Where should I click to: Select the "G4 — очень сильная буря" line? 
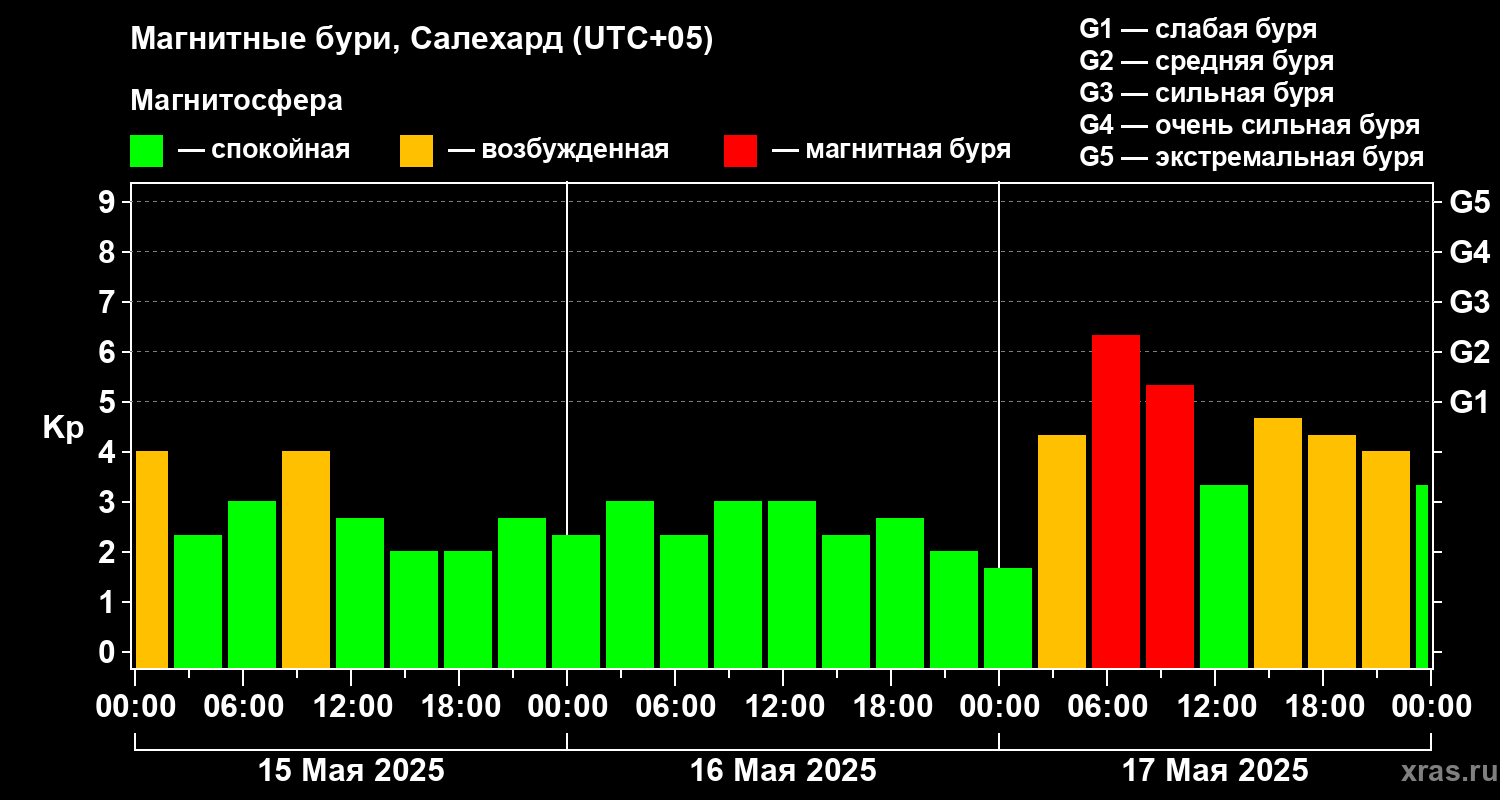[x=1250, y=125]
